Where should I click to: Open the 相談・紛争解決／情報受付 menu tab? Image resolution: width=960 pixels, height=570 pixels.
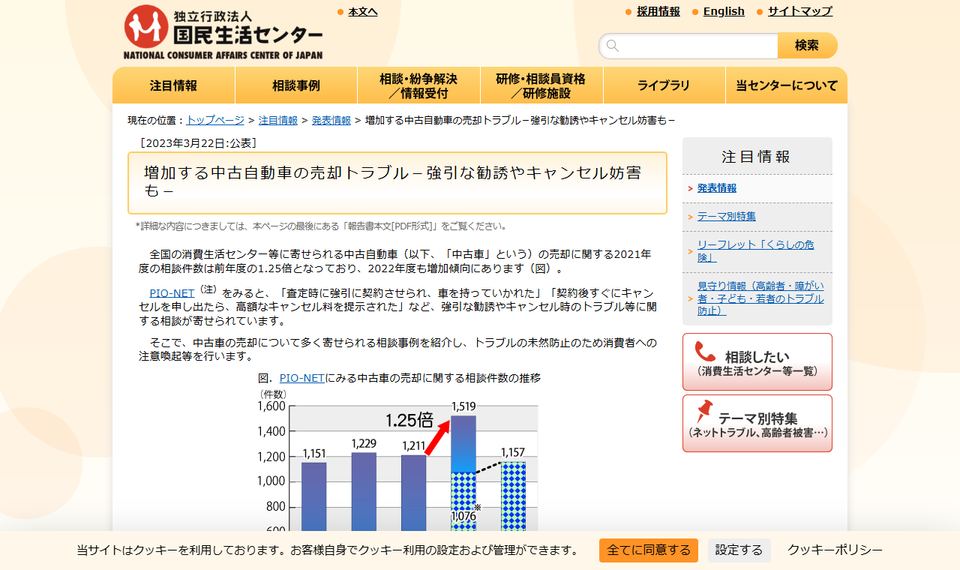click(x=419, y=86)
